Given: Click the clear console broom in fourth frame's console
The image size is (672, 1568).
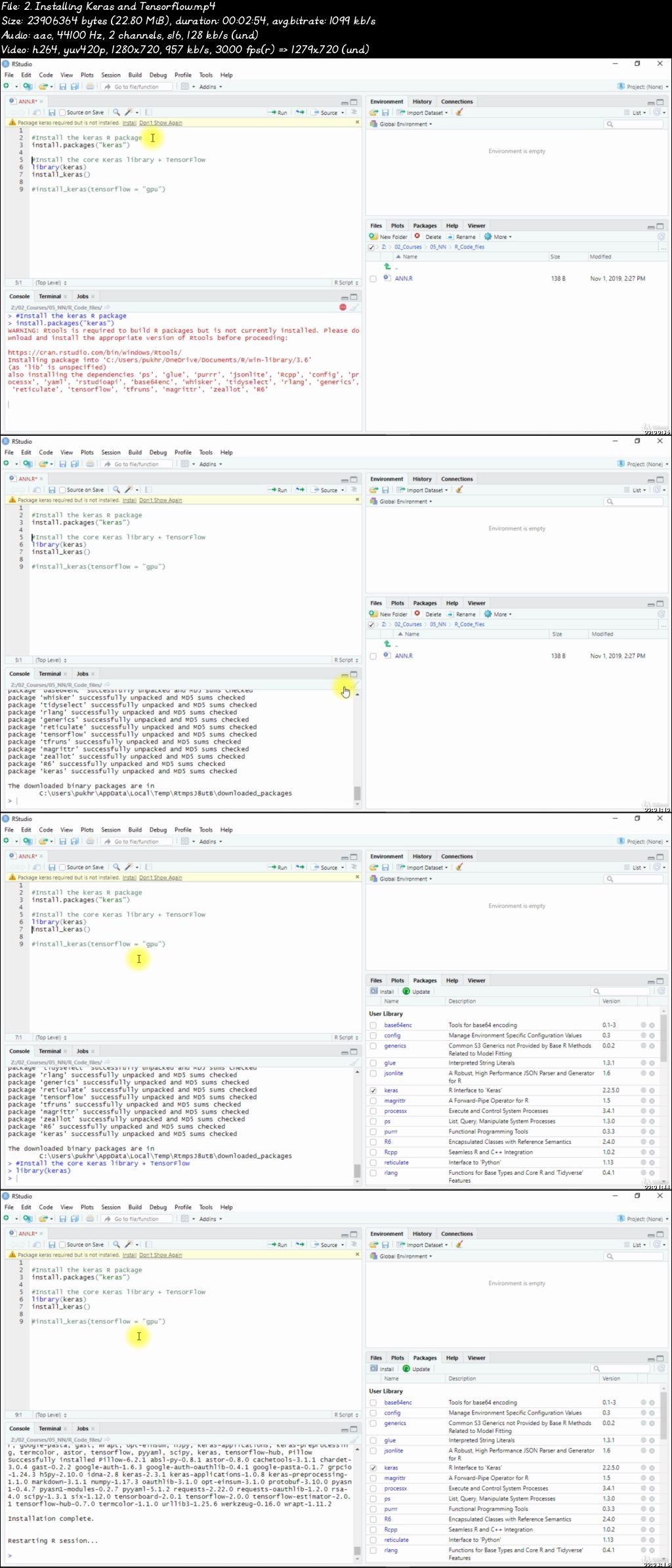Looking at the screenshot, I should (354, 1439).
